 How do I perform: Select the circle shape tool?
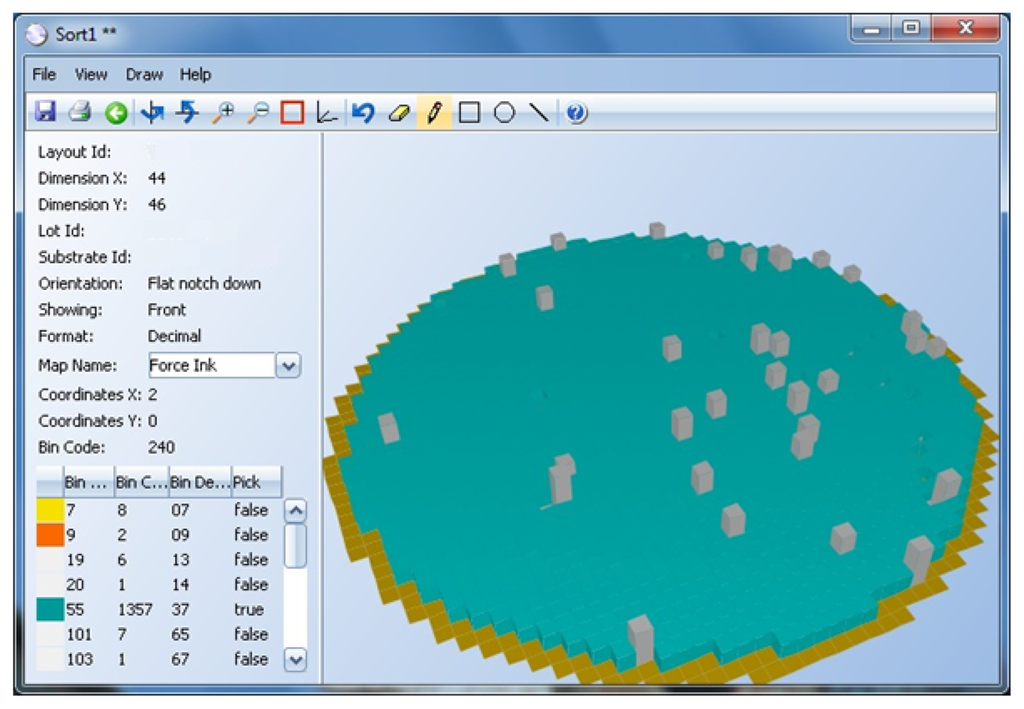coord(504,113)
